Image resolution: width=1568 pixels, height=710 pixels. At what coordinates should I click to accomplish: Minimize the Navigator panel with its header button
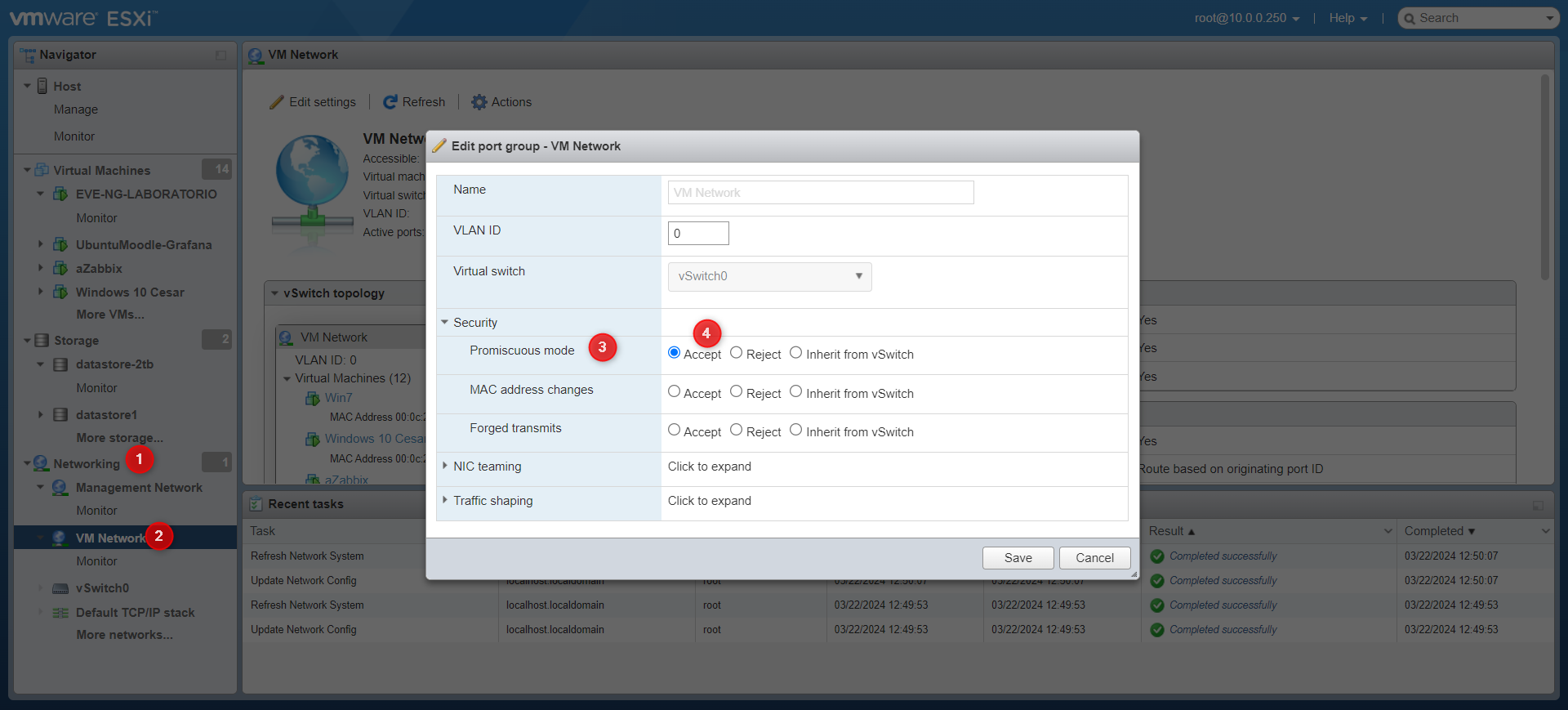(221, 55)
